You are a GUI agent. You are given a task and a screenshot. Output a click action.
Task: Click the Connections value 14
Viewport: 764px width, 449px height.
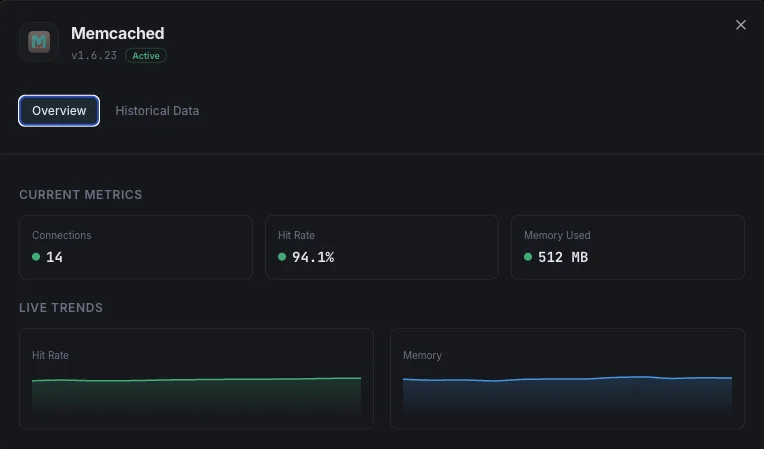tap(54, 257)
